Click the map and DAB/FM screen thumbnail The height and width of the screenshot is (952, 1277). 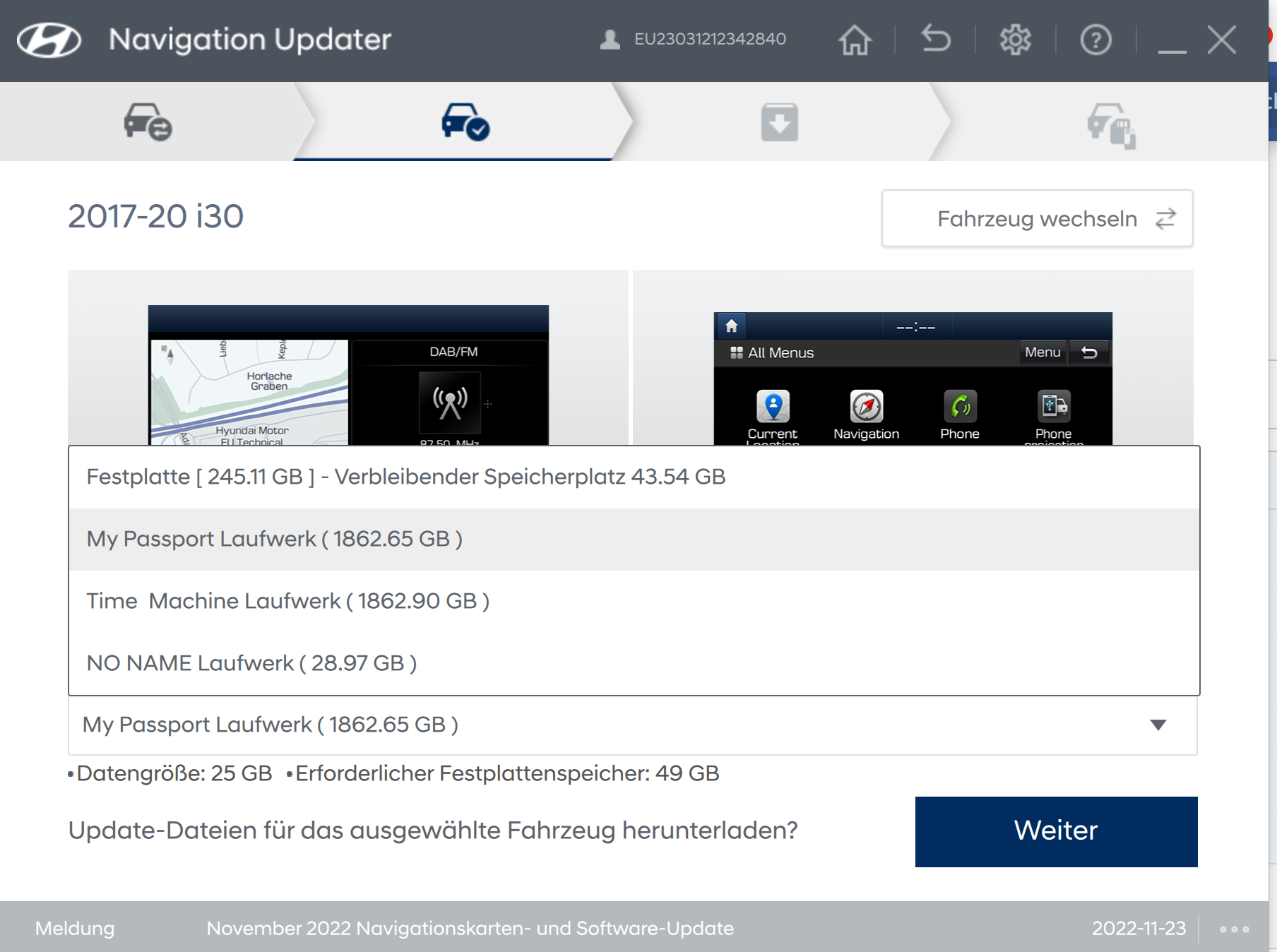[348, 375]
